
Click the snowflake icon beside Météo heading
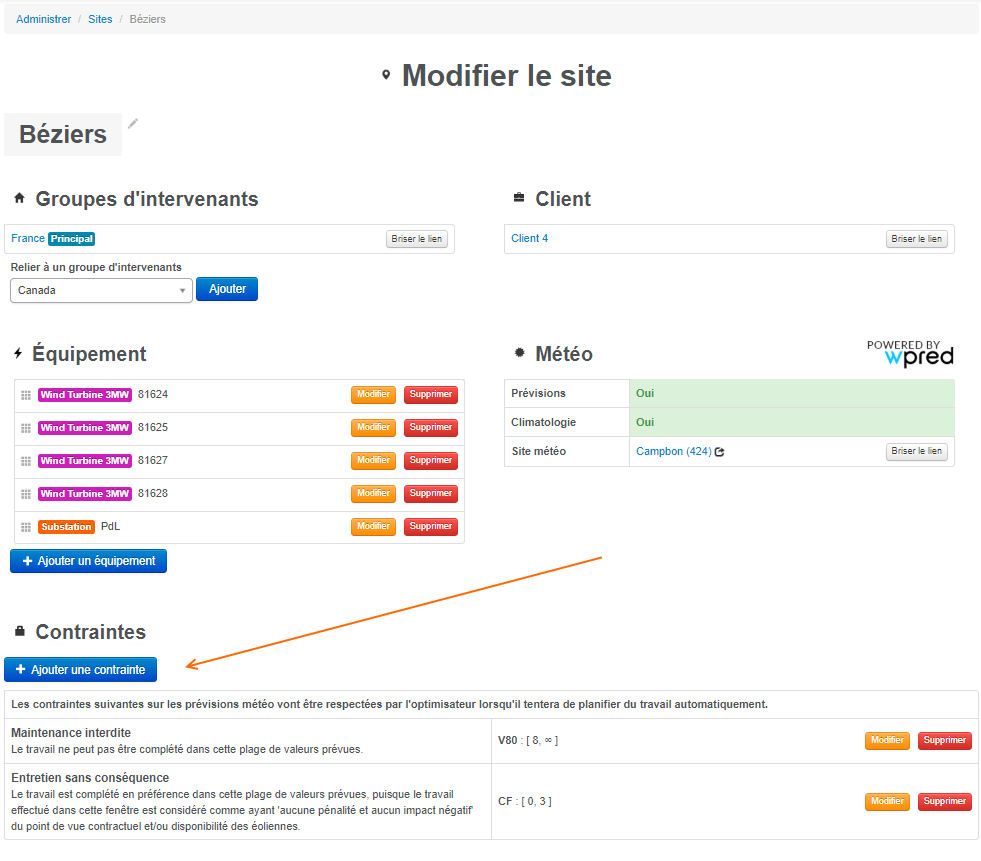point(521,353)
